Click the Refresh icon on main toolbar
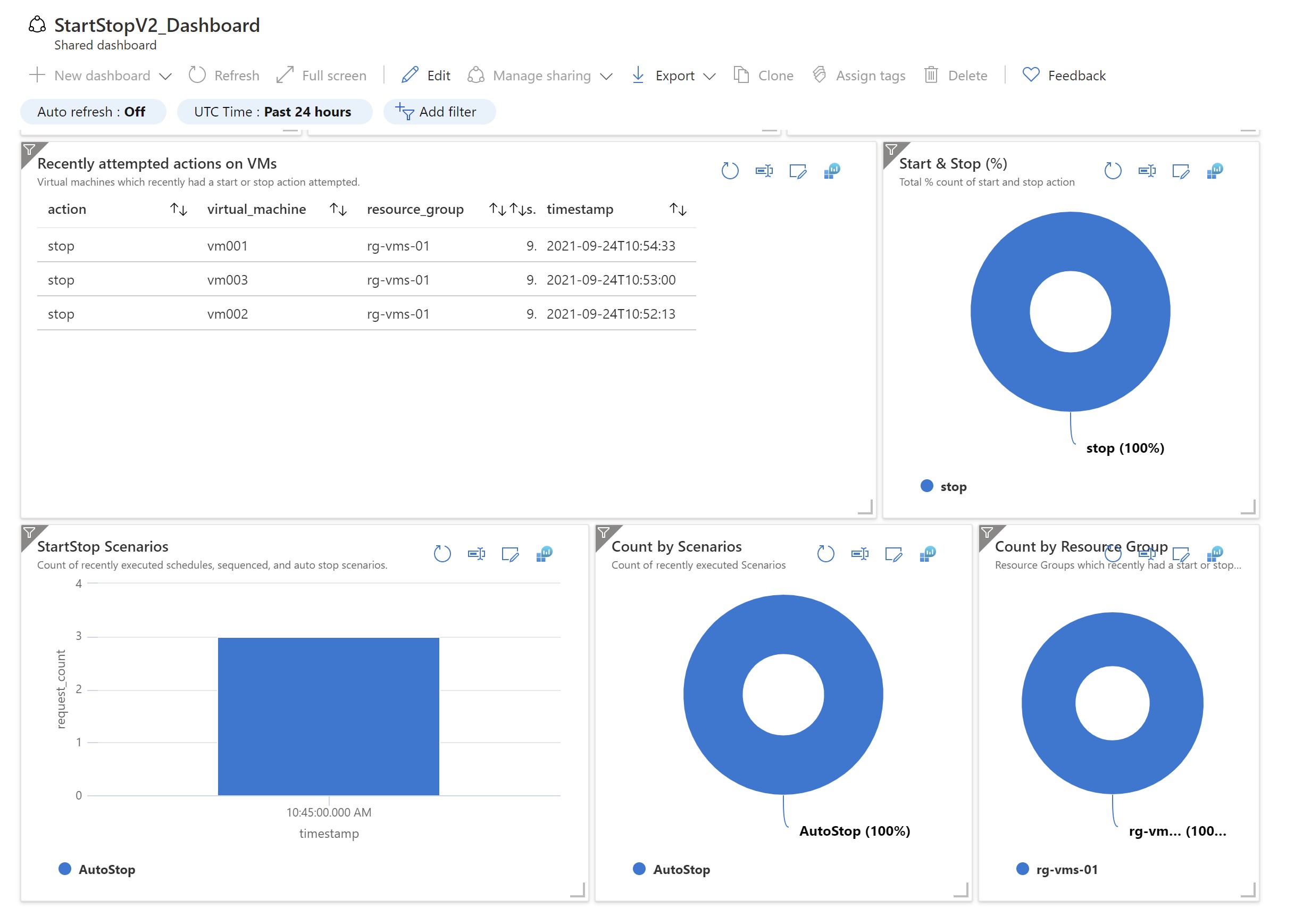This screenshot has width=1303, height=924. 196,75
